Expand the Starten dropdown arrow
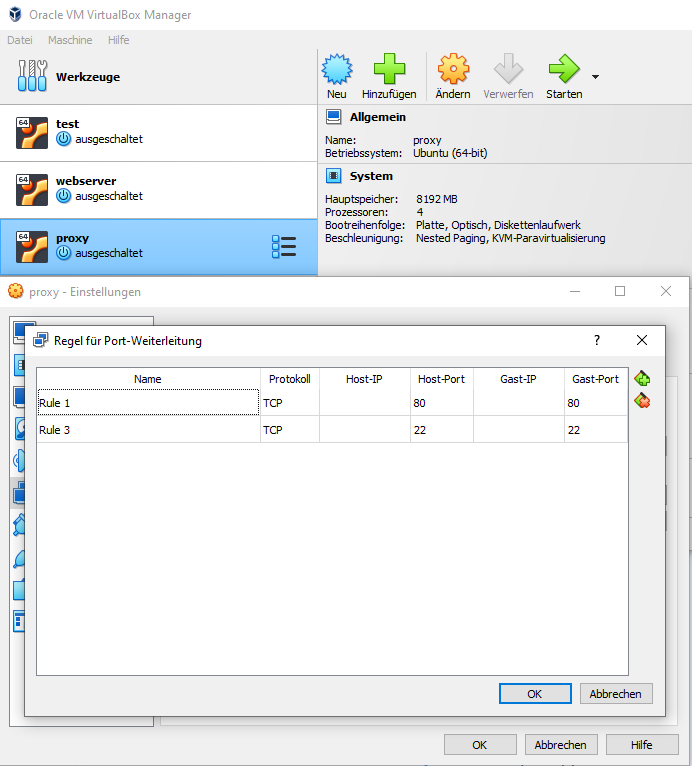 coord(595,77)
